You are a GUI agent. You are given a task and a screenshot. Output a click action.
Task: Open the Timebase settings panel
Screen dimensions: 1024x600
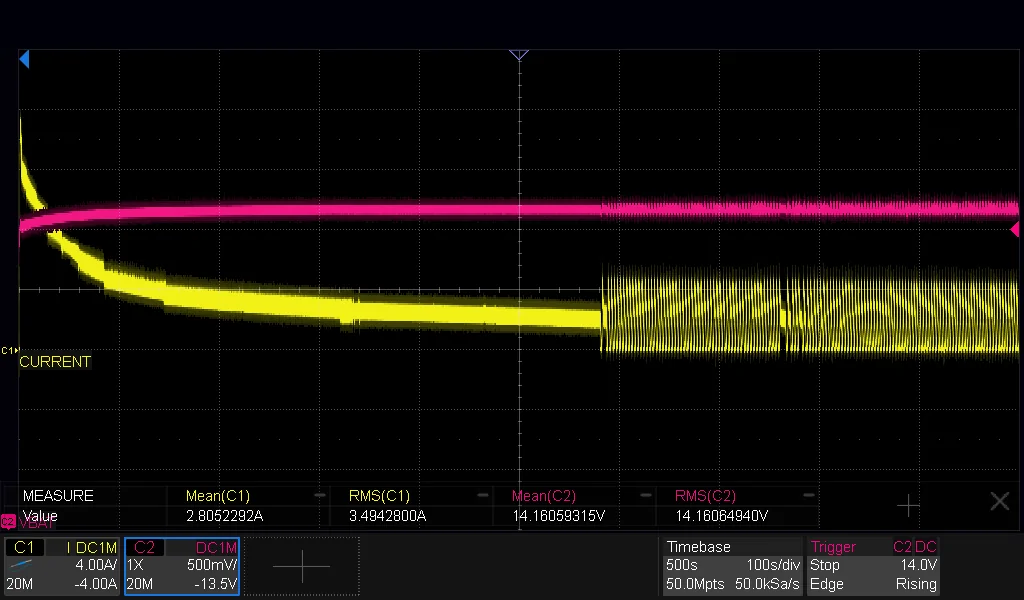[x=732, y=566]
